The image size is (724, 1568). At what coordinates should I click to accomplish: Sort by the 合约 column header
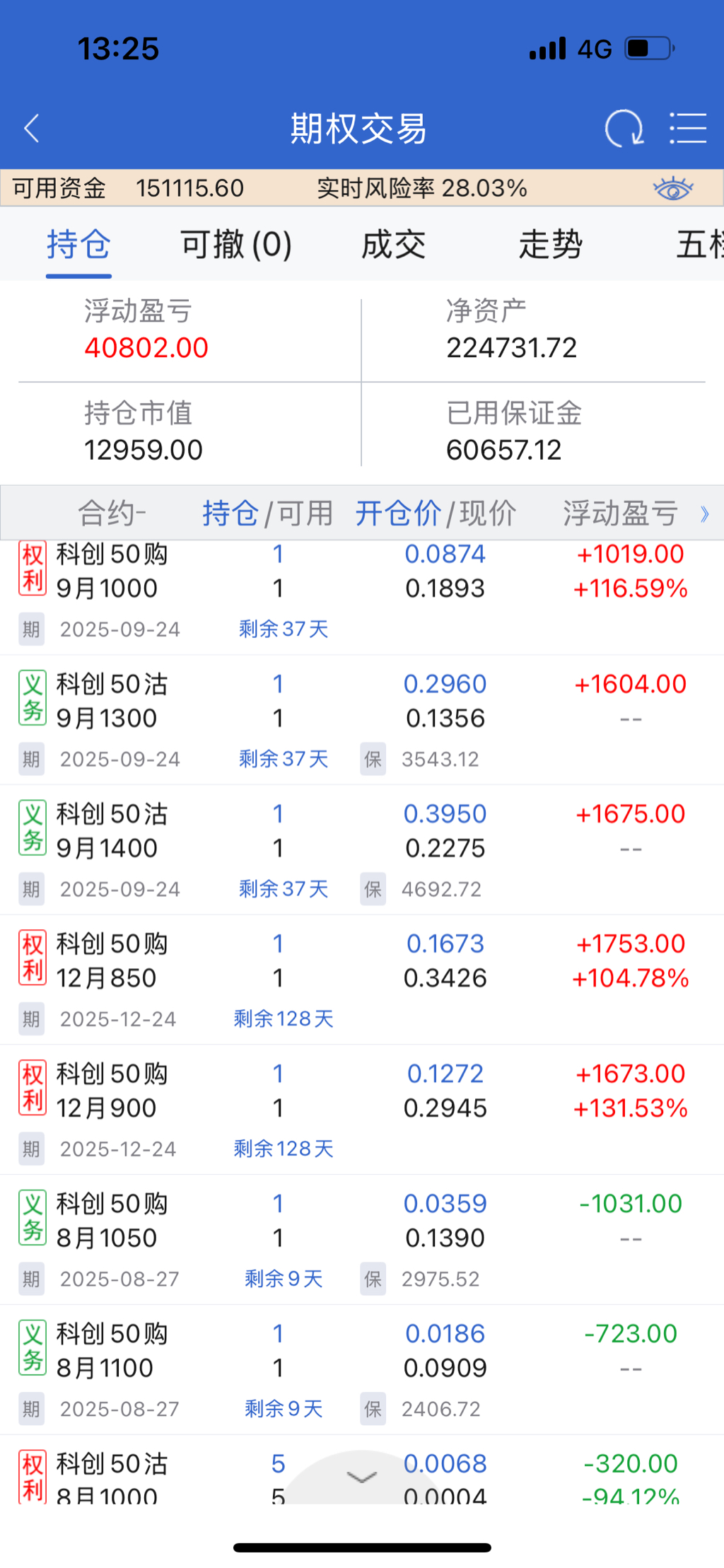coord(112,513)
